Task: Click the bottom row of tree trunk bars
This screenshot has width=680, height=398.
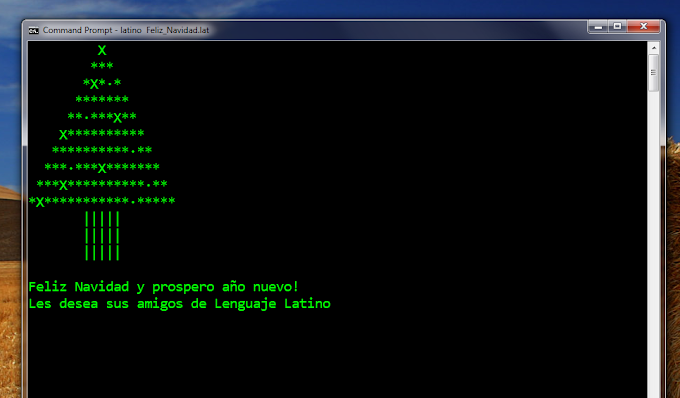Action: [102, 253]
